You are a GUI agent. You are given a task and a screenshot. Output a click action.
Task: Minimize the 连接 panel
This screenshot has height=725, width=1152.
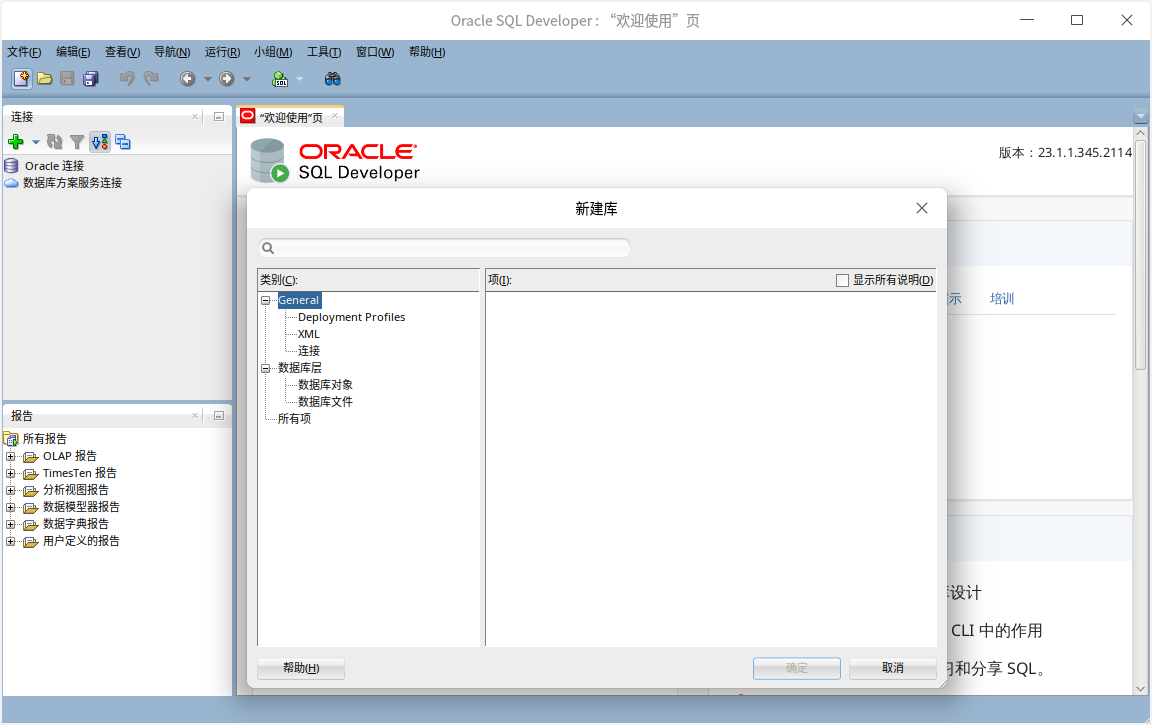pos(219,117)
